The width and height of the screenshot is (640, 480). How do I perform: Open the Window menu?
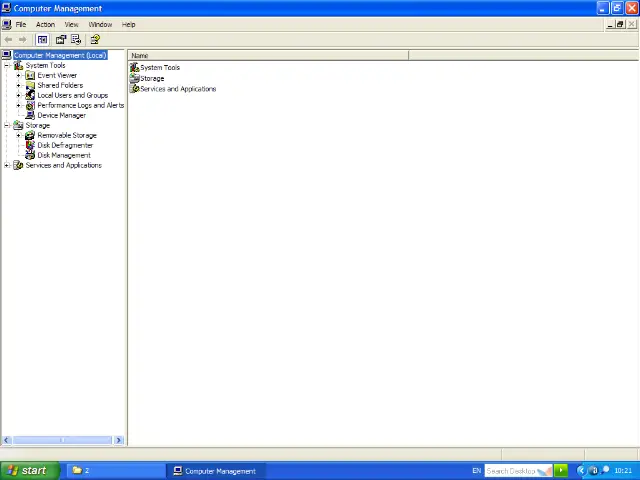point(100,24)
